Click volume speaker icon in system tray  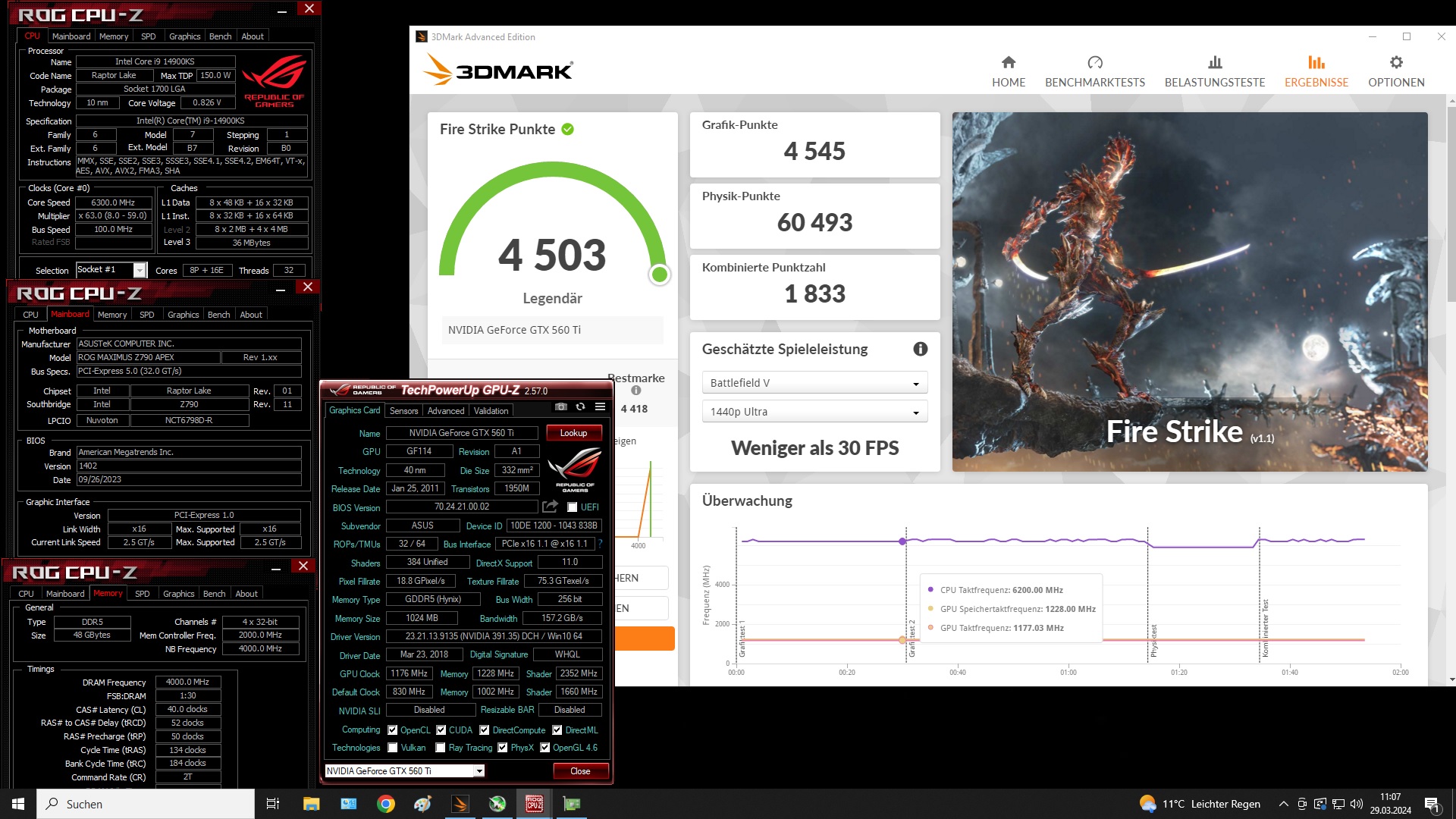[1357, 804]
